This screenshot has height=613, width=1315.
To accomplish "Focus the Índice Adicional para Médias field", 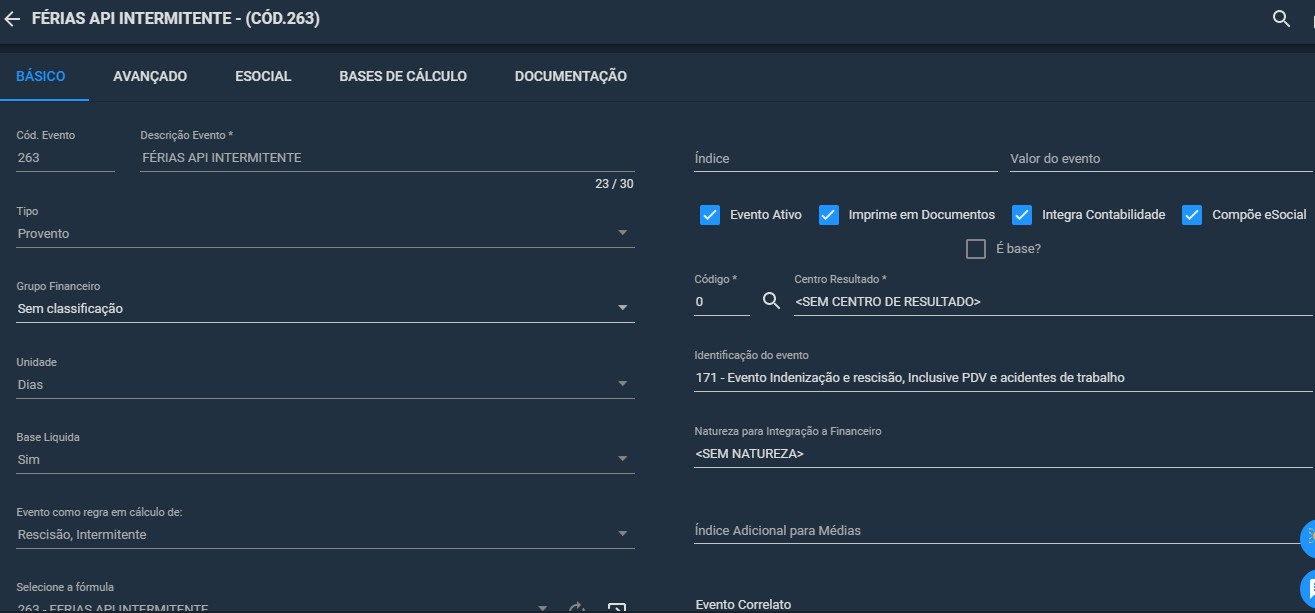I will pyautogui.click(x=1003, y=531).
